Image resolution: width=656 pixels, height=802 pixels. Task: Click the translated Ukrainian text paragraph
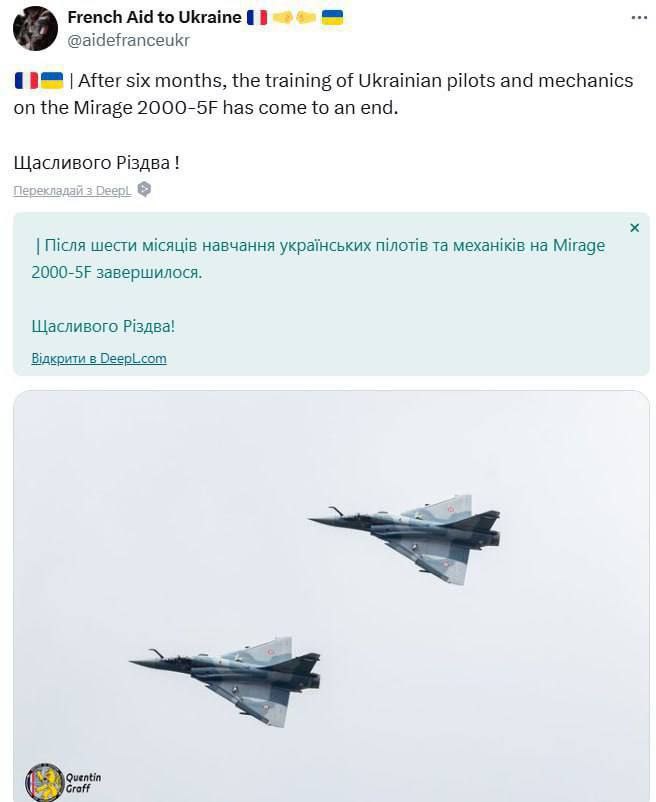319,258
